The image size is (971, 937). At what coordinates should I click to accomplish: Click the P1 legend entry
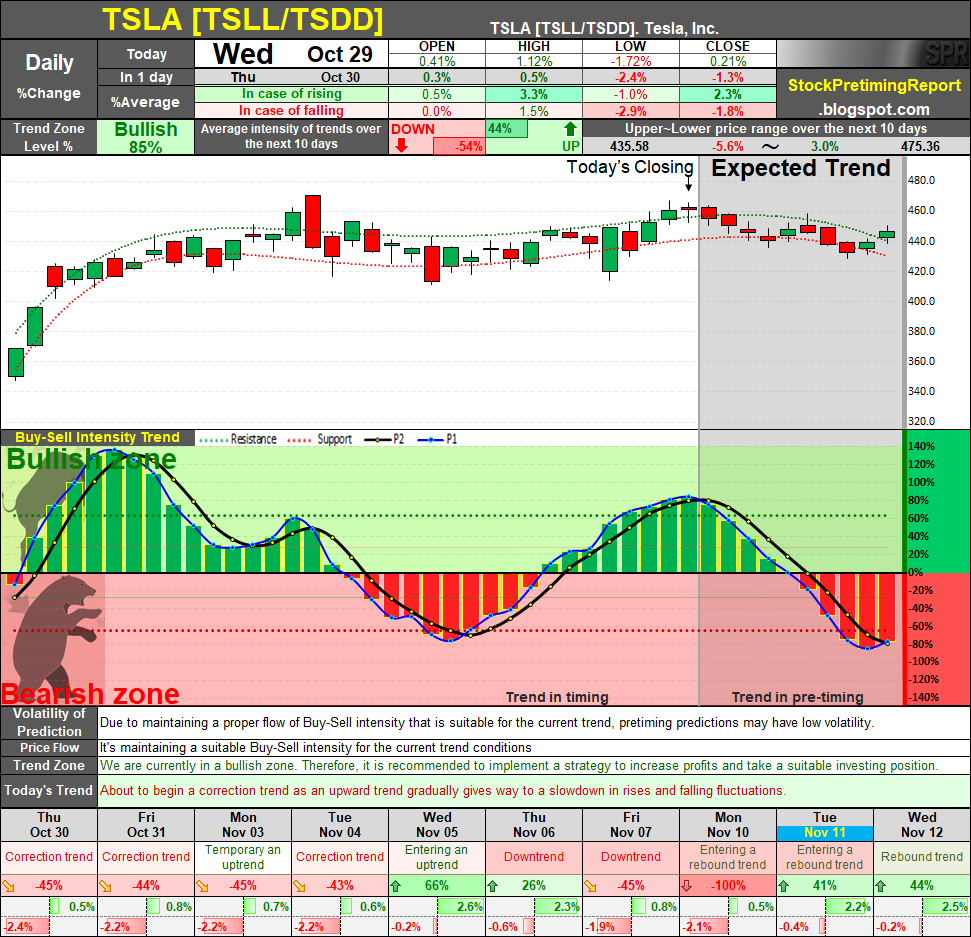(437, 439)
